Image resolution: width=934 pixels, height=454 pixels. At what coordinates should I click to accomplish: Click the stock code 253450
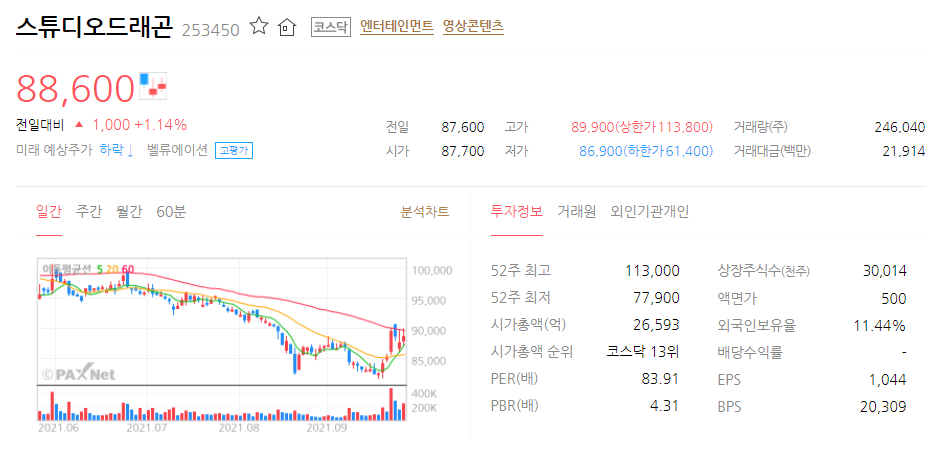210,30
